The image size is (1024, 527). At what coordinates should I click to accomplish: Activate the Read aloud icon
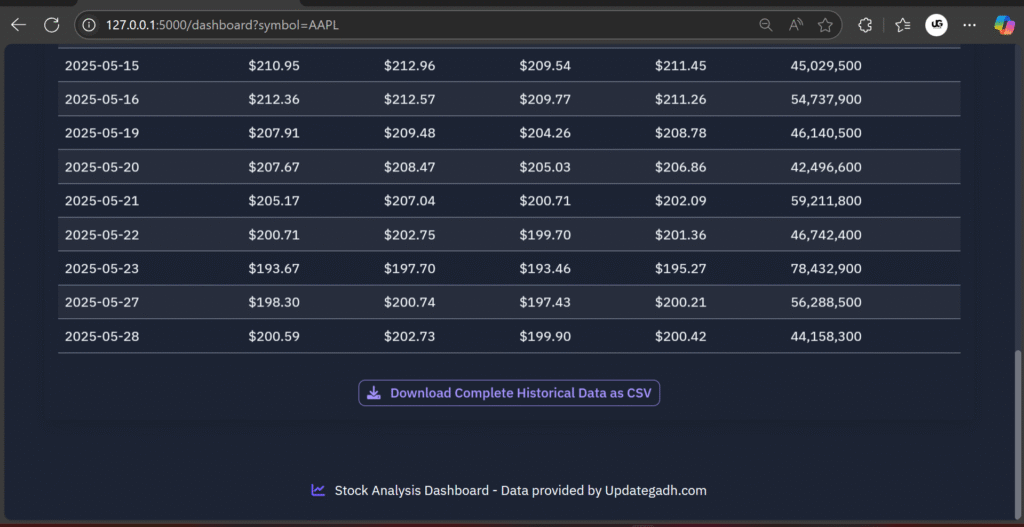click(795, 25)
